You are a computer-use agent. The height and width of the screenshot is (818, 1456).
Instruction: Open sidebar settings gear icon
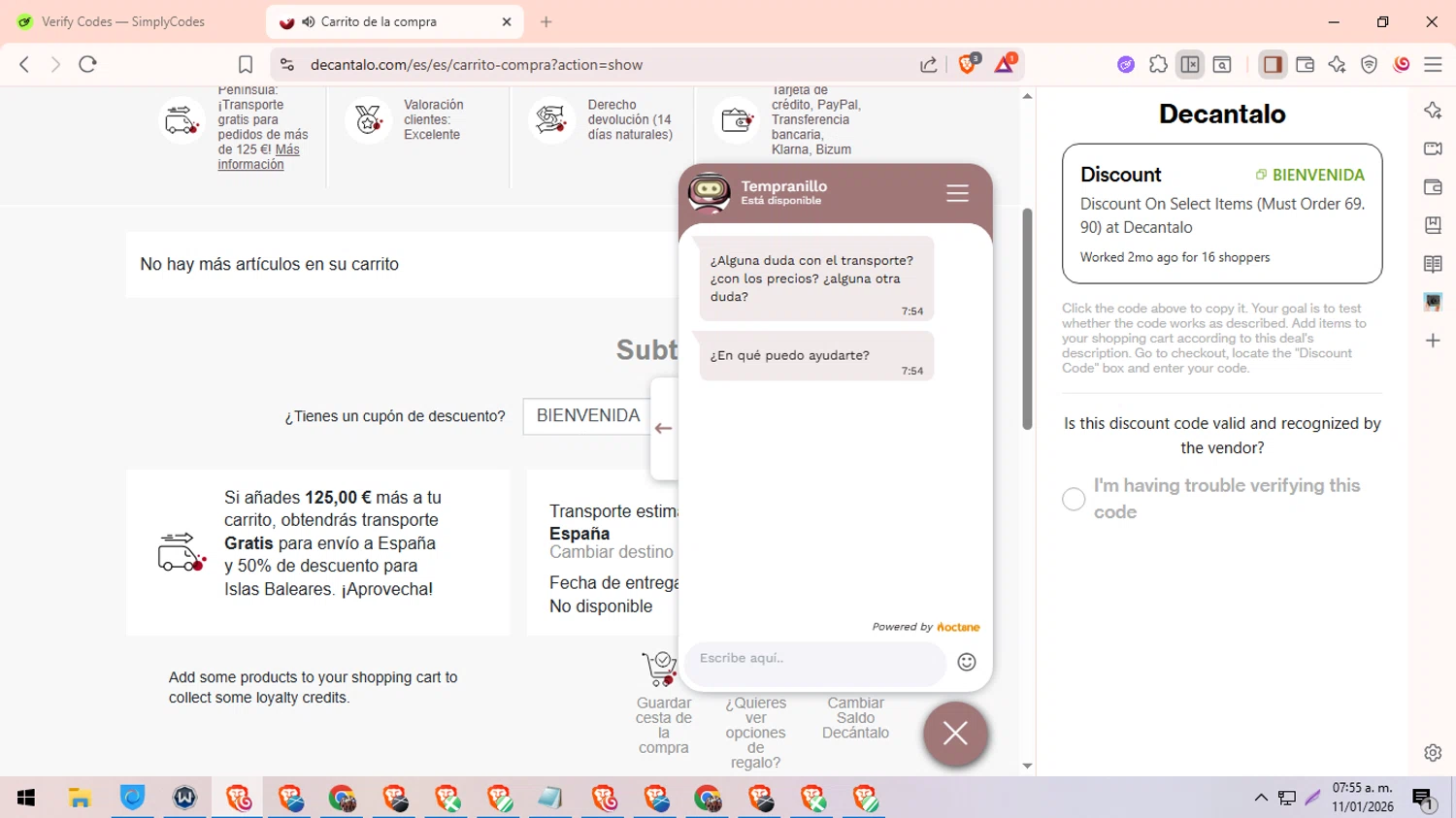point(1433,753)
